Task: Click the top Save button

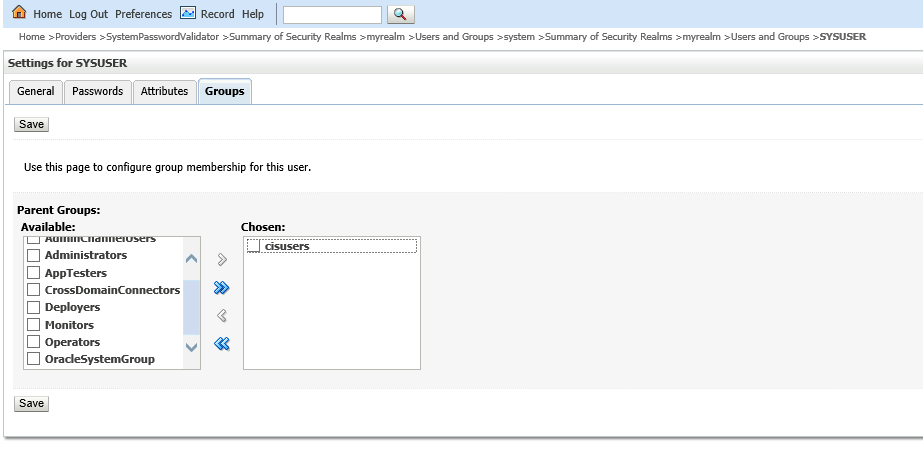Action: [x=31, y=124]
